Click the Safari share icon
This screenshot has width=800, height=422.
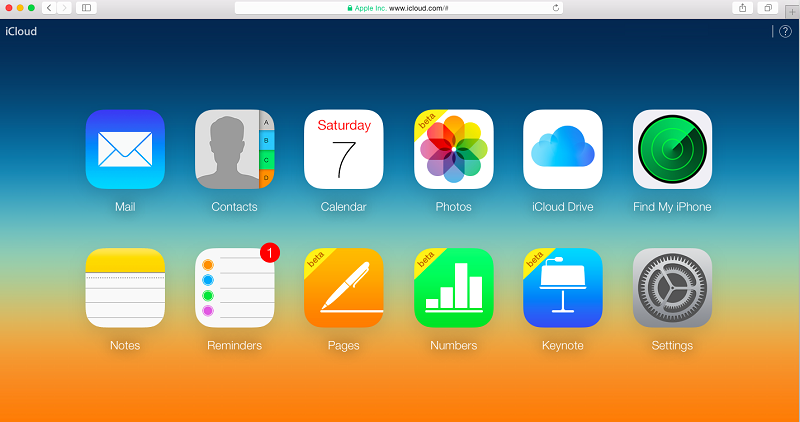tap(742, 8)
